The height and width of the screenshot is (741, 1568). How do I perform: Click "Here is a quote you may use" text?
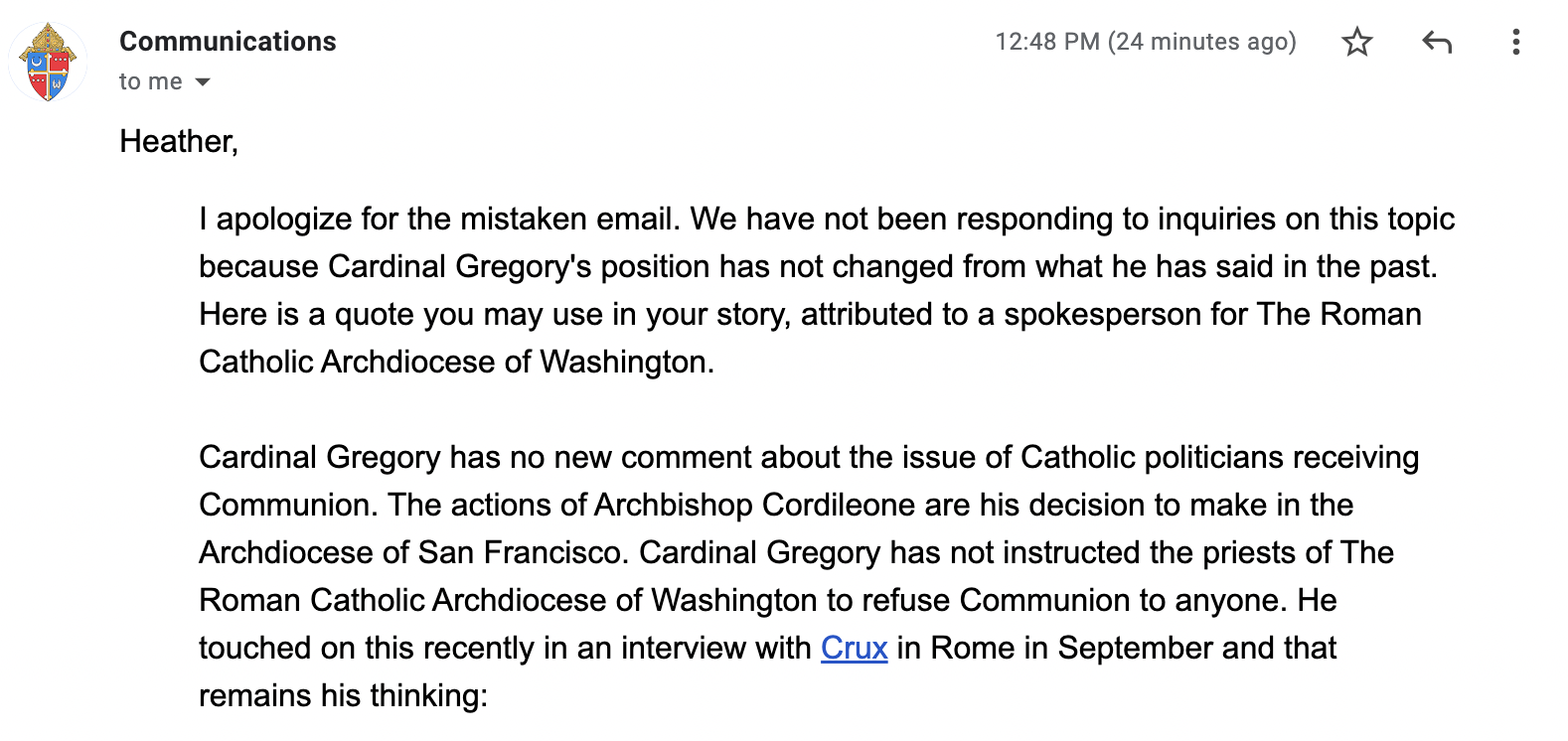coord(370,314)
